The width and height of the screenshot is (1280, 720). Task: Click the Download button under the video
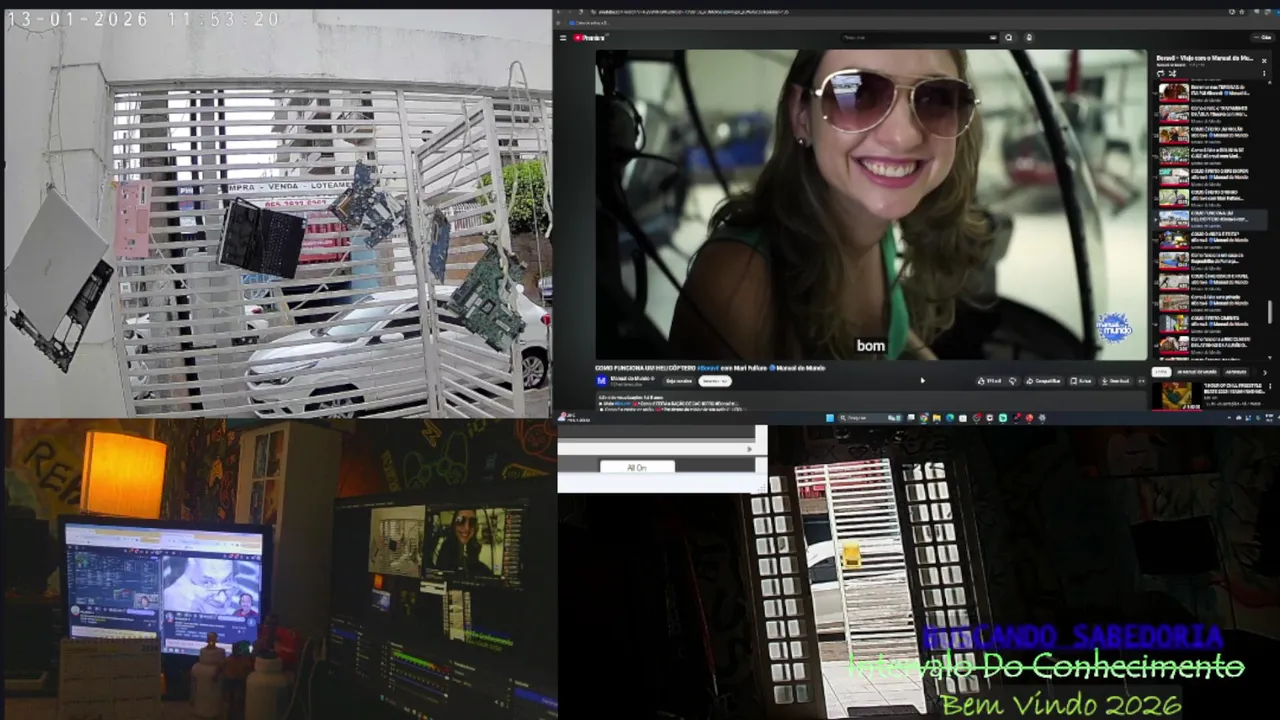[1115, 381]
